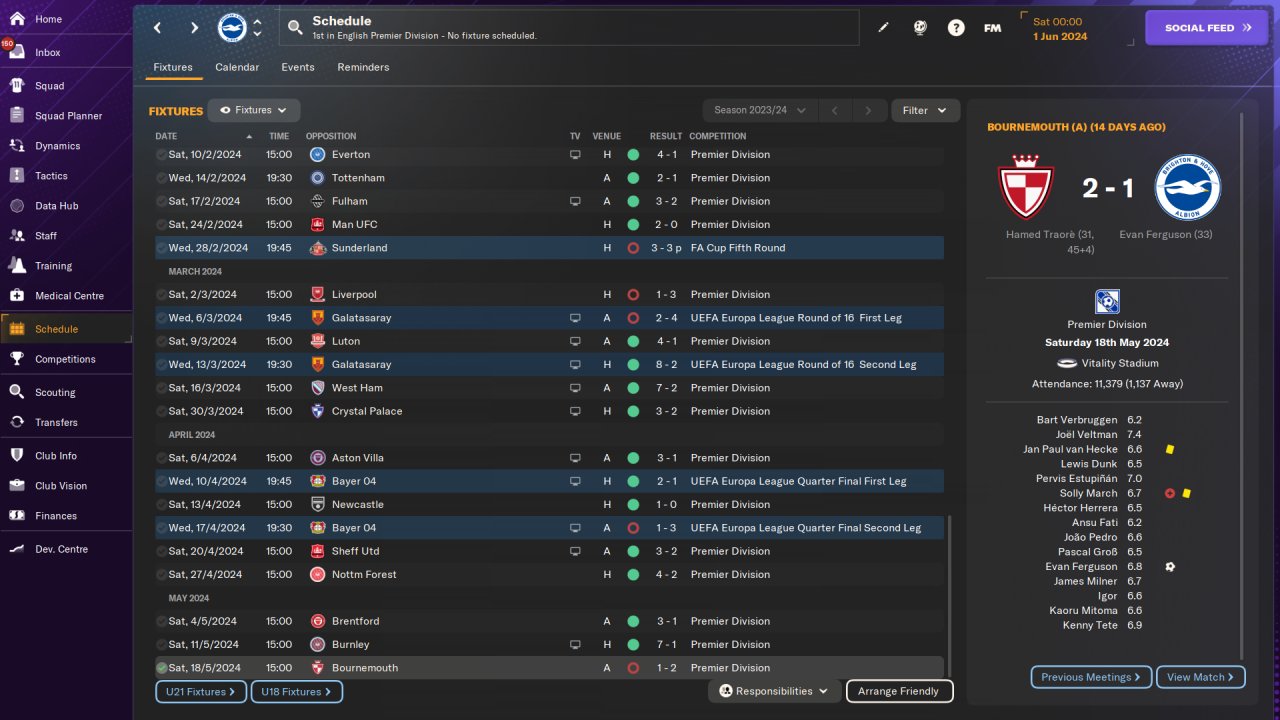
Task: Open the Medical Centre sidebar icon
Action: (x=16, y=296)
